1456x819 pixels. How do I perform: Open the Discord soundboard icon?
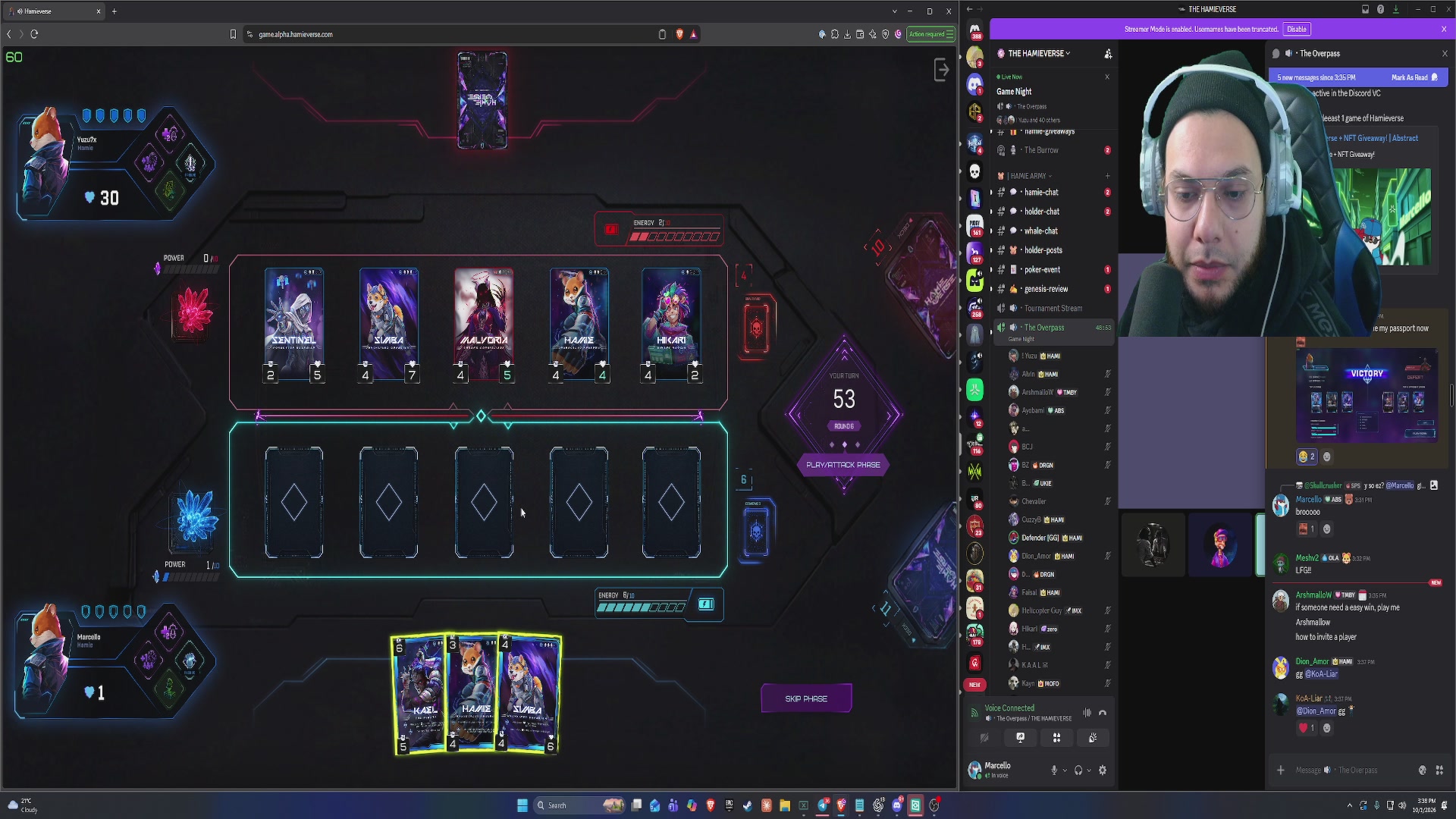pyautogui.click(x=1093, y=737)
